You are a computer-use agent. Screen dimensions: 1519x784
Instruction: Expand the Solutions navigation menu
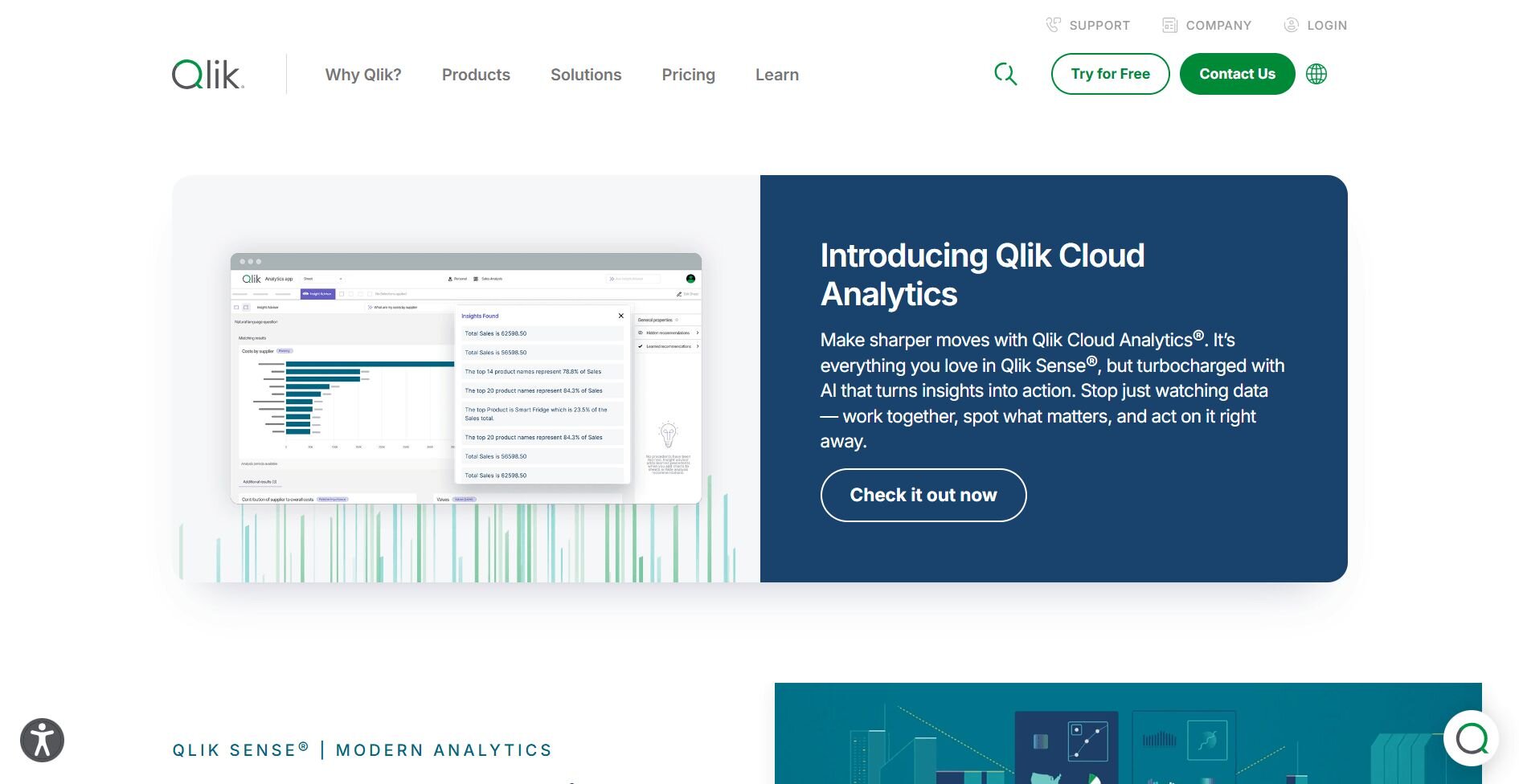[x=586, y=75]
